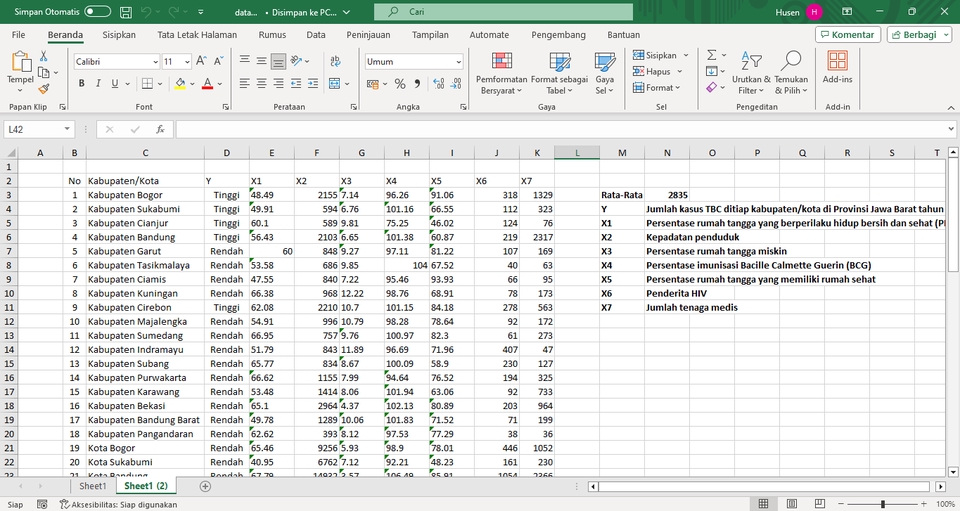Click the Undo arrow icon
Screen dimensions: 960x511
tap(146, 12)
